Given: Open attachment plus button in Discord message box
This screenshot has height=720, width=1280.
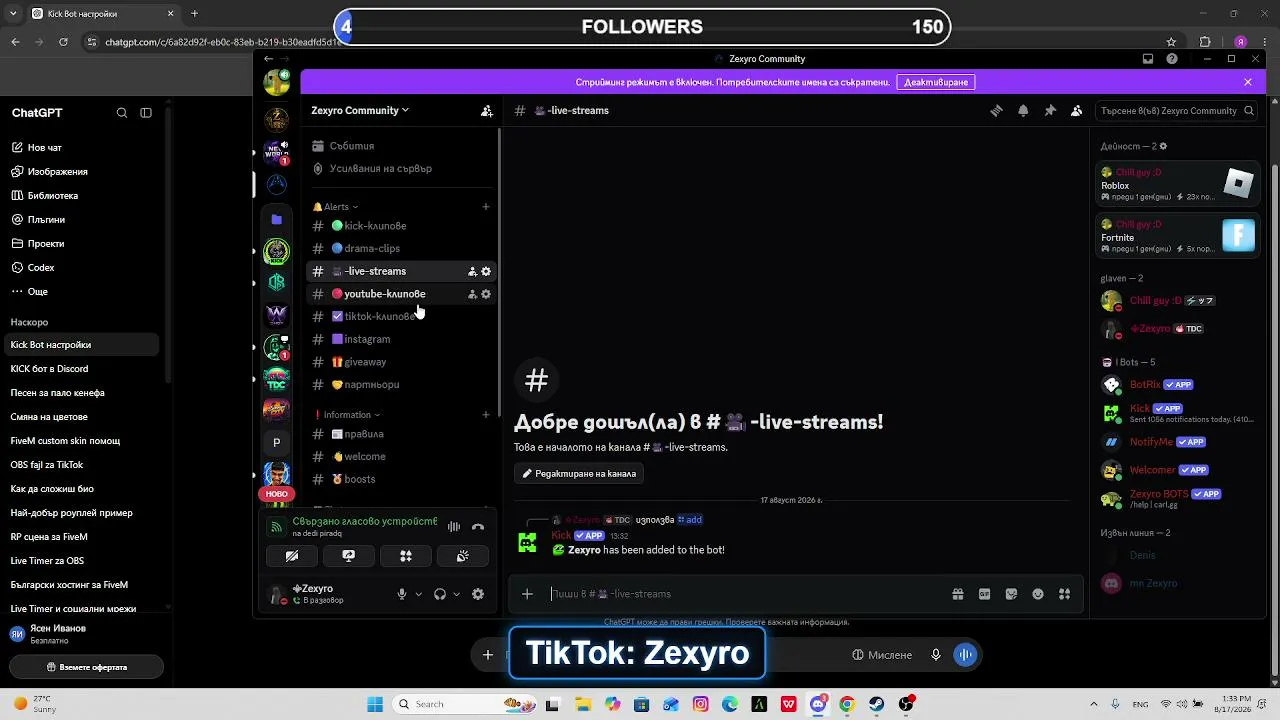Looking at the screenshot, I should tap(527, 594).
